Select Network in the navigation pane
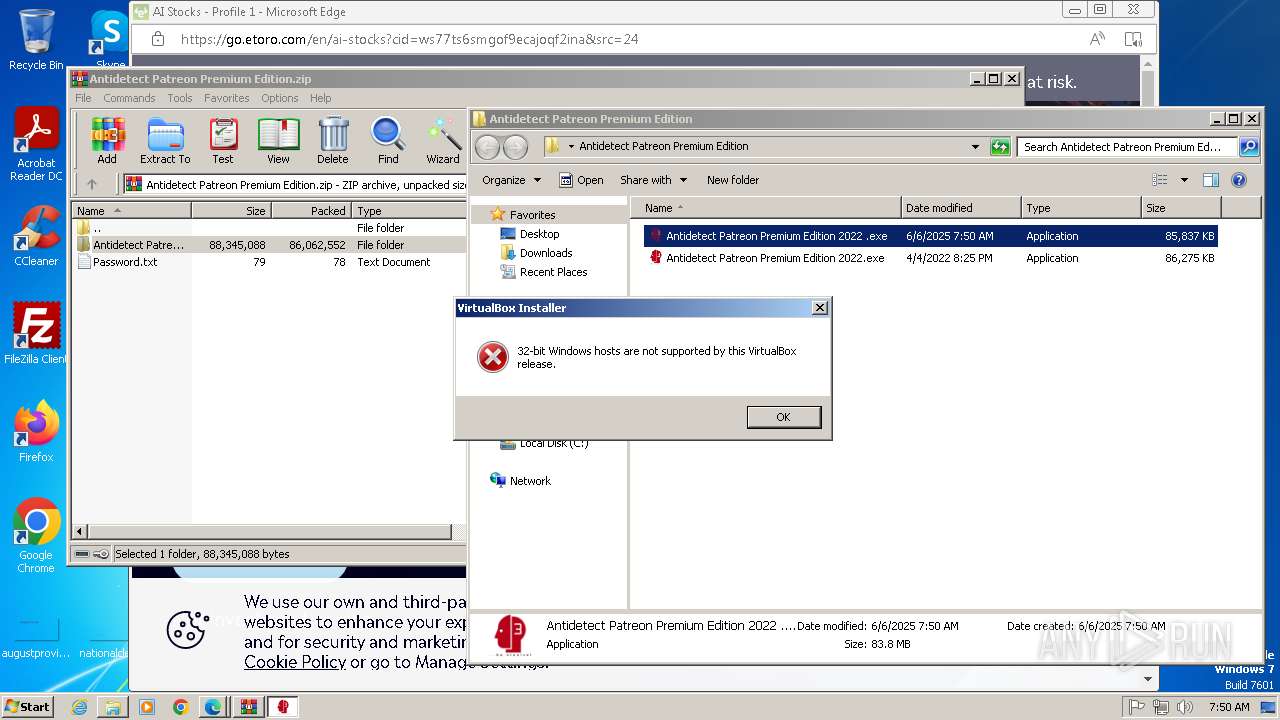Viewport: 1280px width, 720px height. pos(530,481)
